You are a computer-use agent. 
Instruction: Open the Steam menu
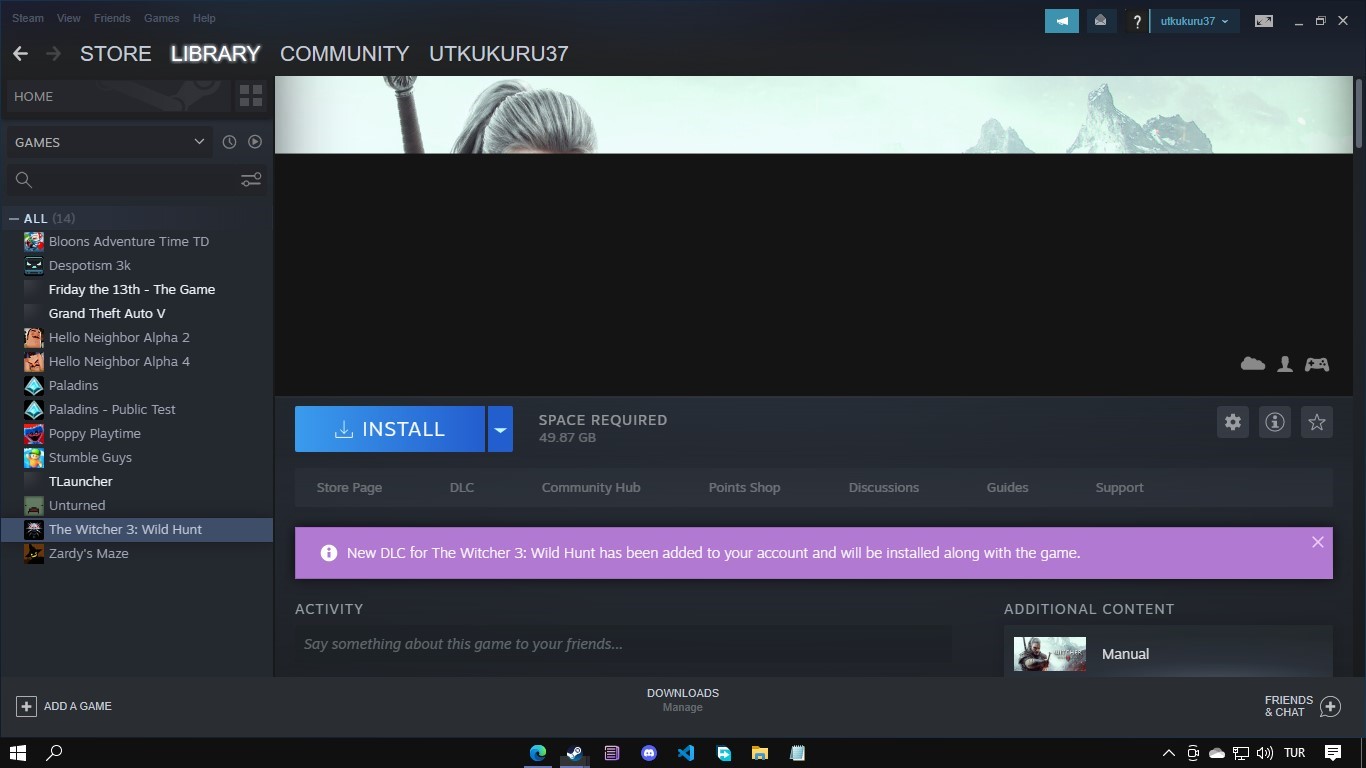coord(28,18)
